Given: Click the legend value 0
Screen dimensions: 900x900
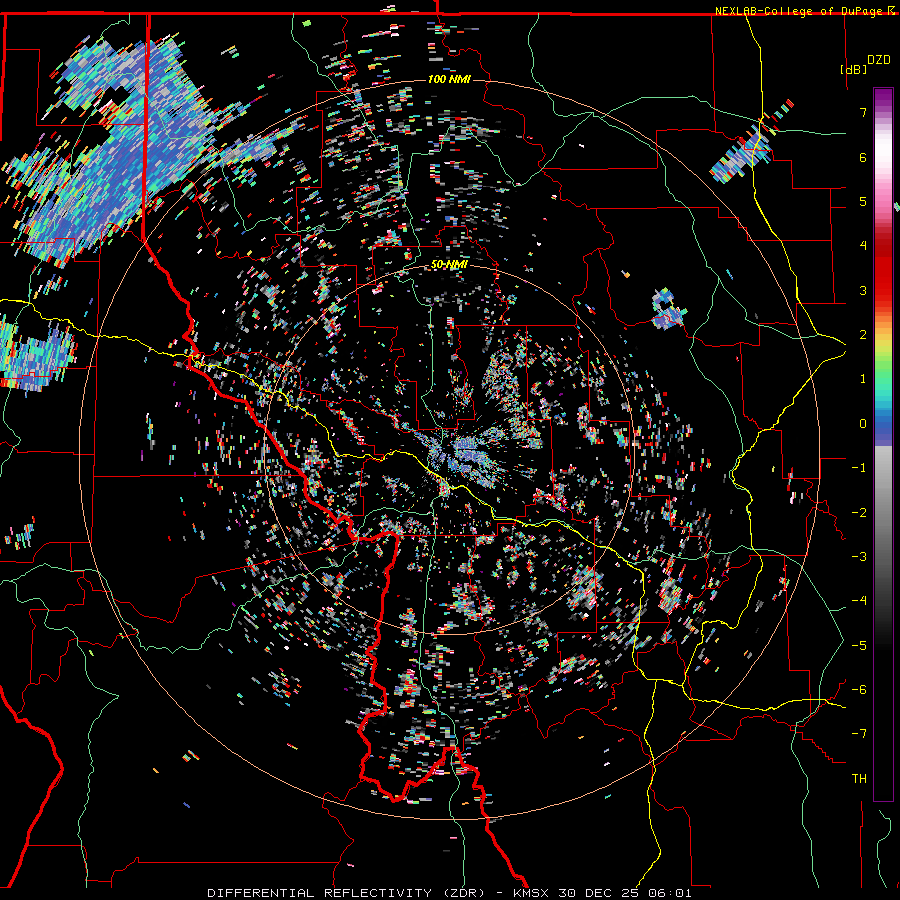Looking at the screenshot, I should [x=863, y=424].
